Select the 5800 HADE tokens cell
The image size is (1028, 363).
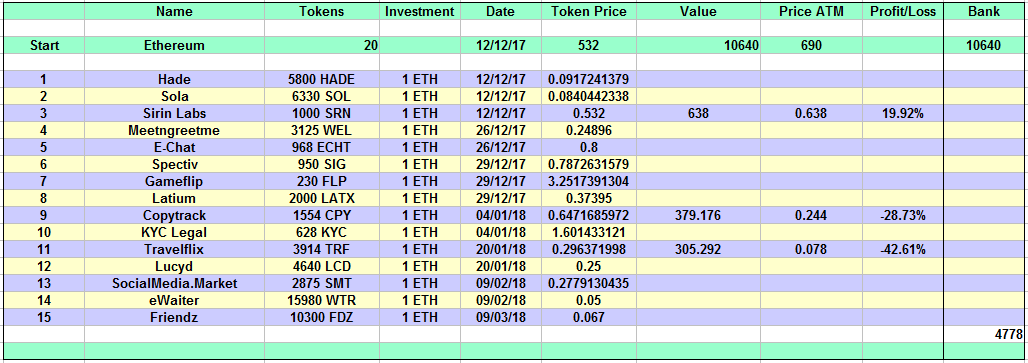322,79
